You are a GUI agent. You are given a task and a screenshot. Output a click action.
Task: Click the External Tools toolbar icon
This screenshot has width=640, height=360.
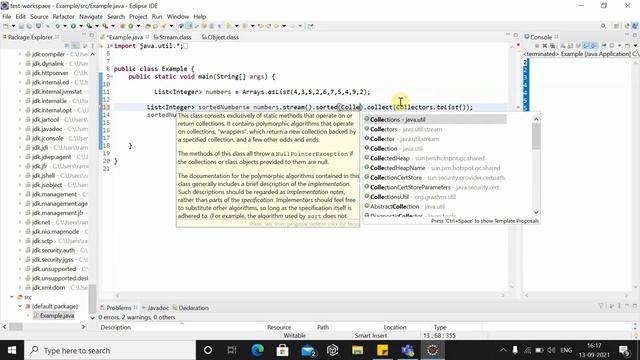coord(105,26)
